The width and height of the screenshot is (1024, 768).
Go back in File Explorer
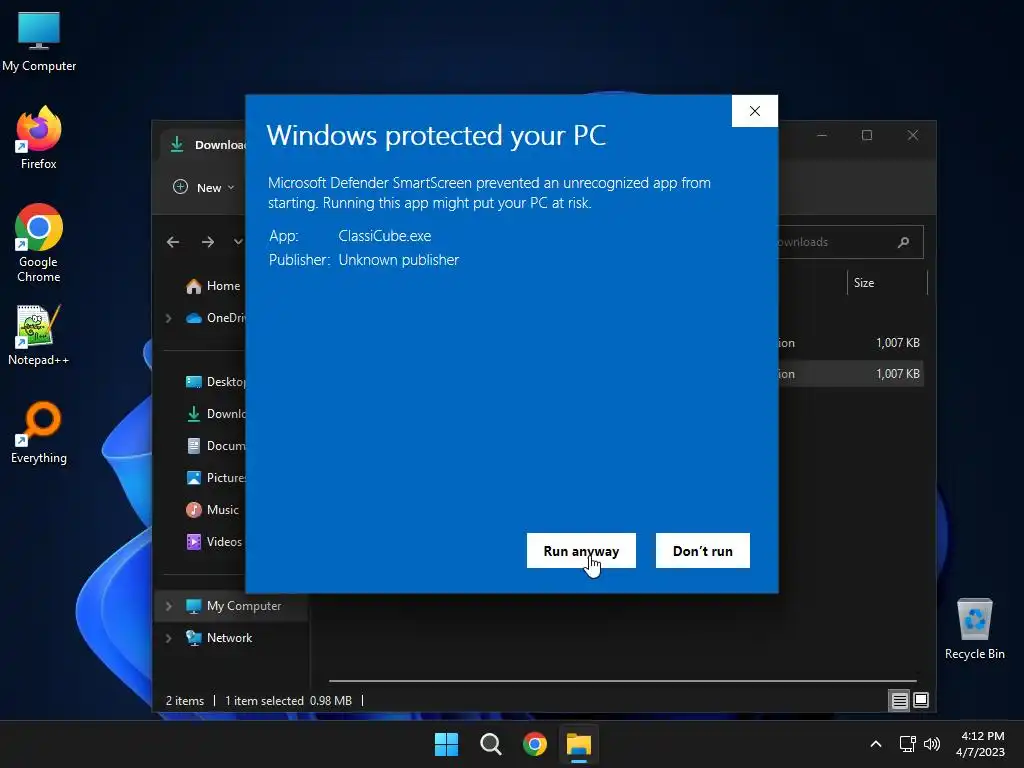point(173,242)
